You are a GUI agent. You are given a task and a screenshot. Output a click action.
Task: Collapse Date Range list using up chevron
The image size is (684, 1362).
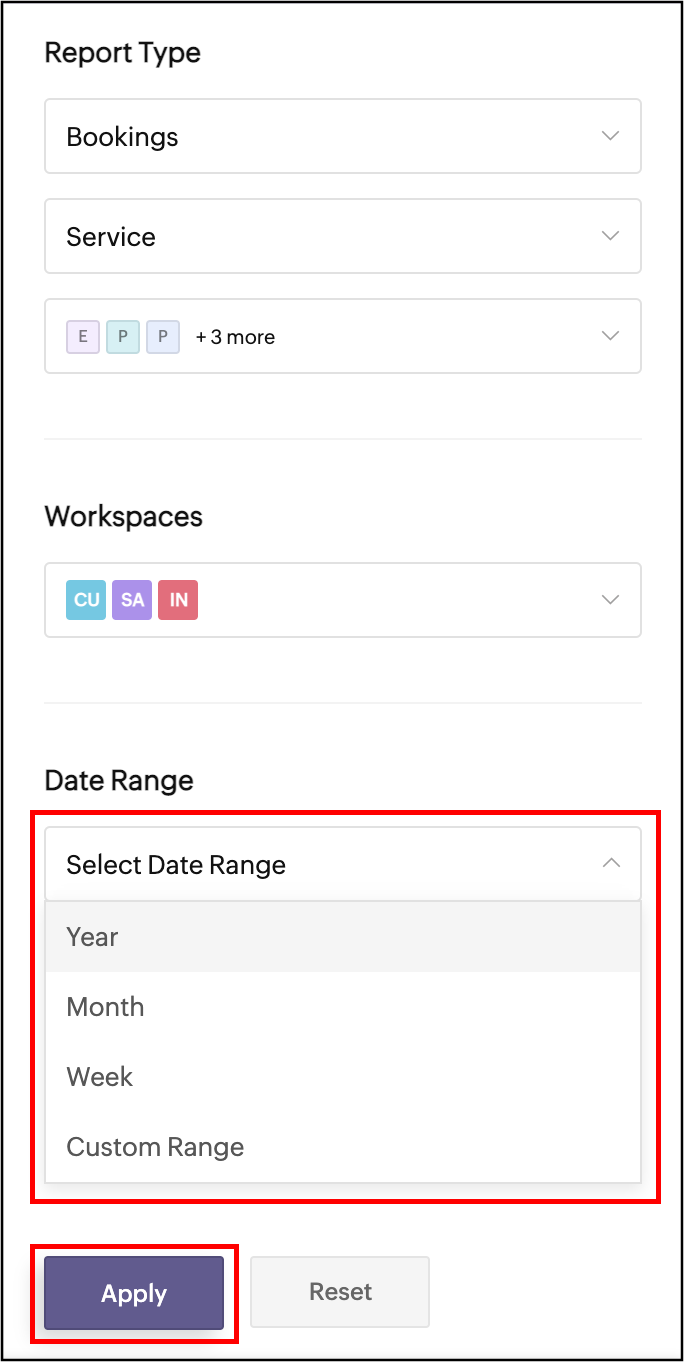[611, 864]
